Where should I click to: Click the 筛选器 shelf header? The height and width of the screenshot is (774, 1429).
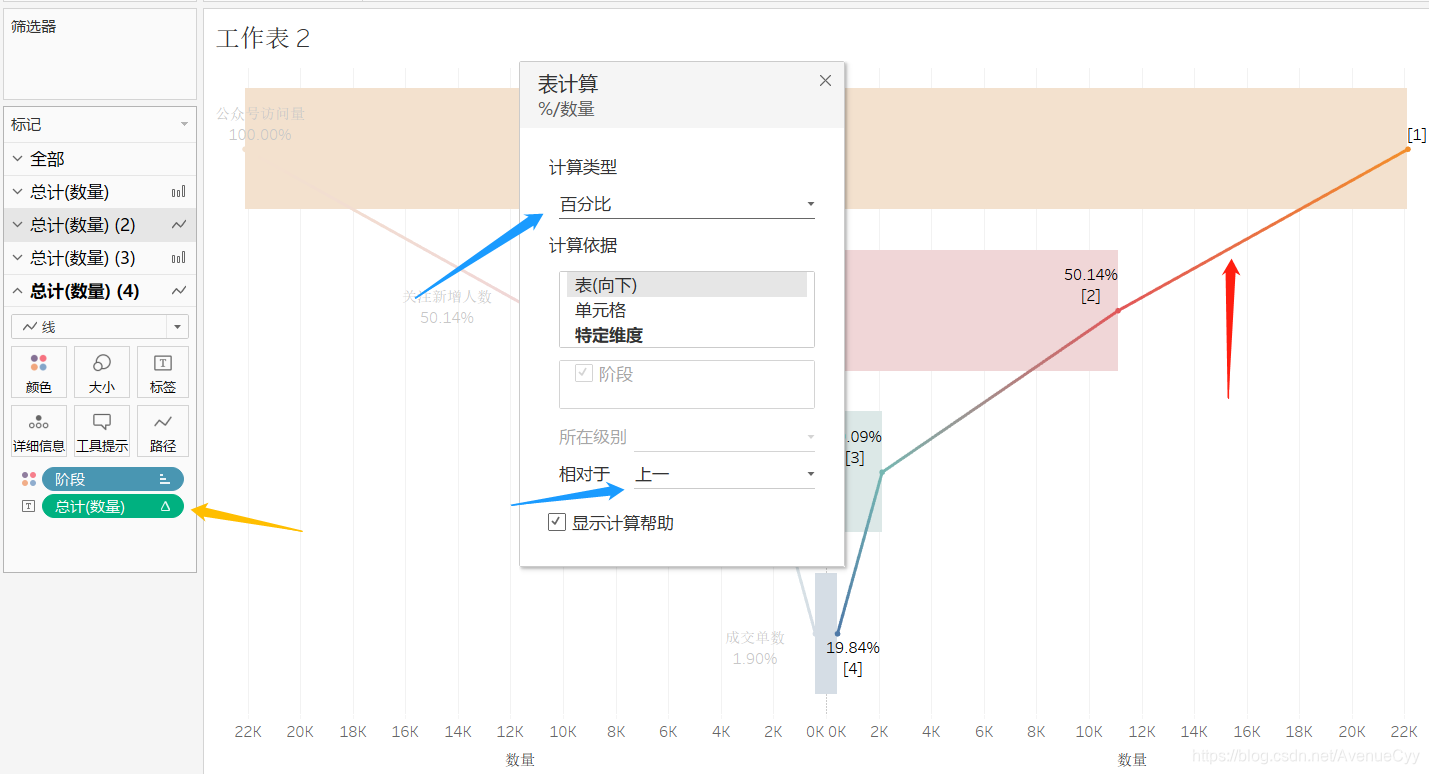34,27
